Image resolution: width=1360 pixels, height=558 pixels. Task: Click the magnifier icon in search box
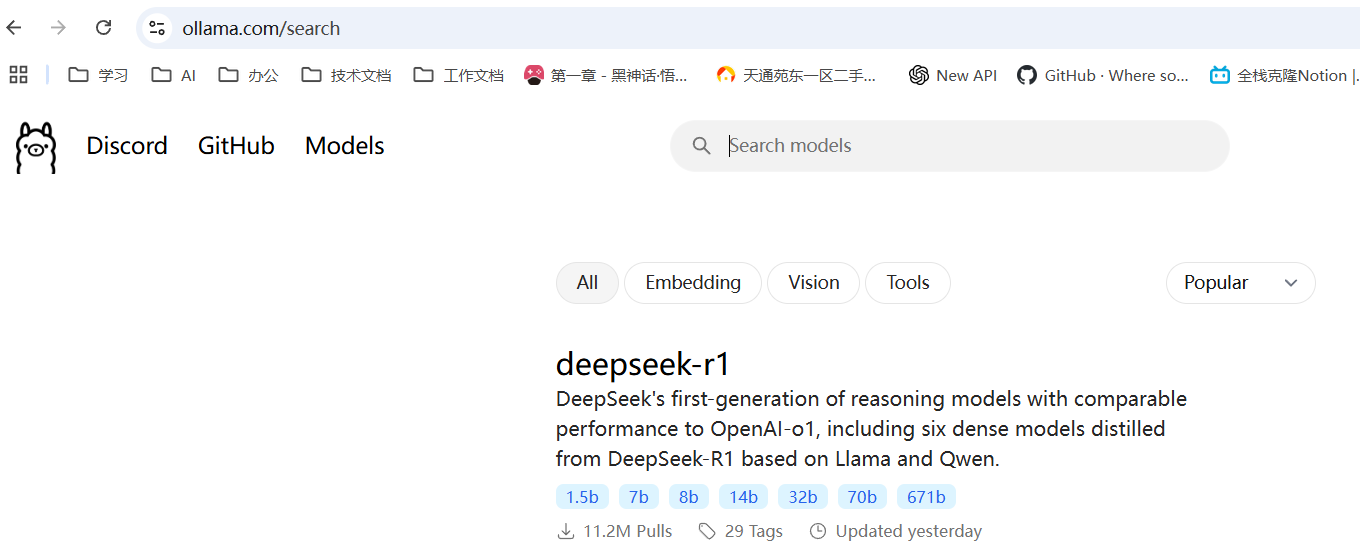coord(702,146)
